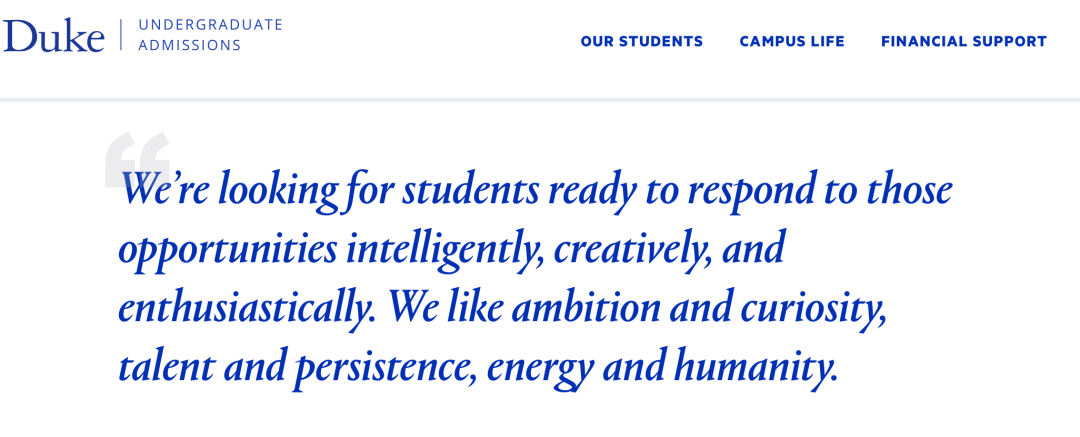1080x437 pixels.
Task: Open the Our Students menu
Action: [641, 41]
